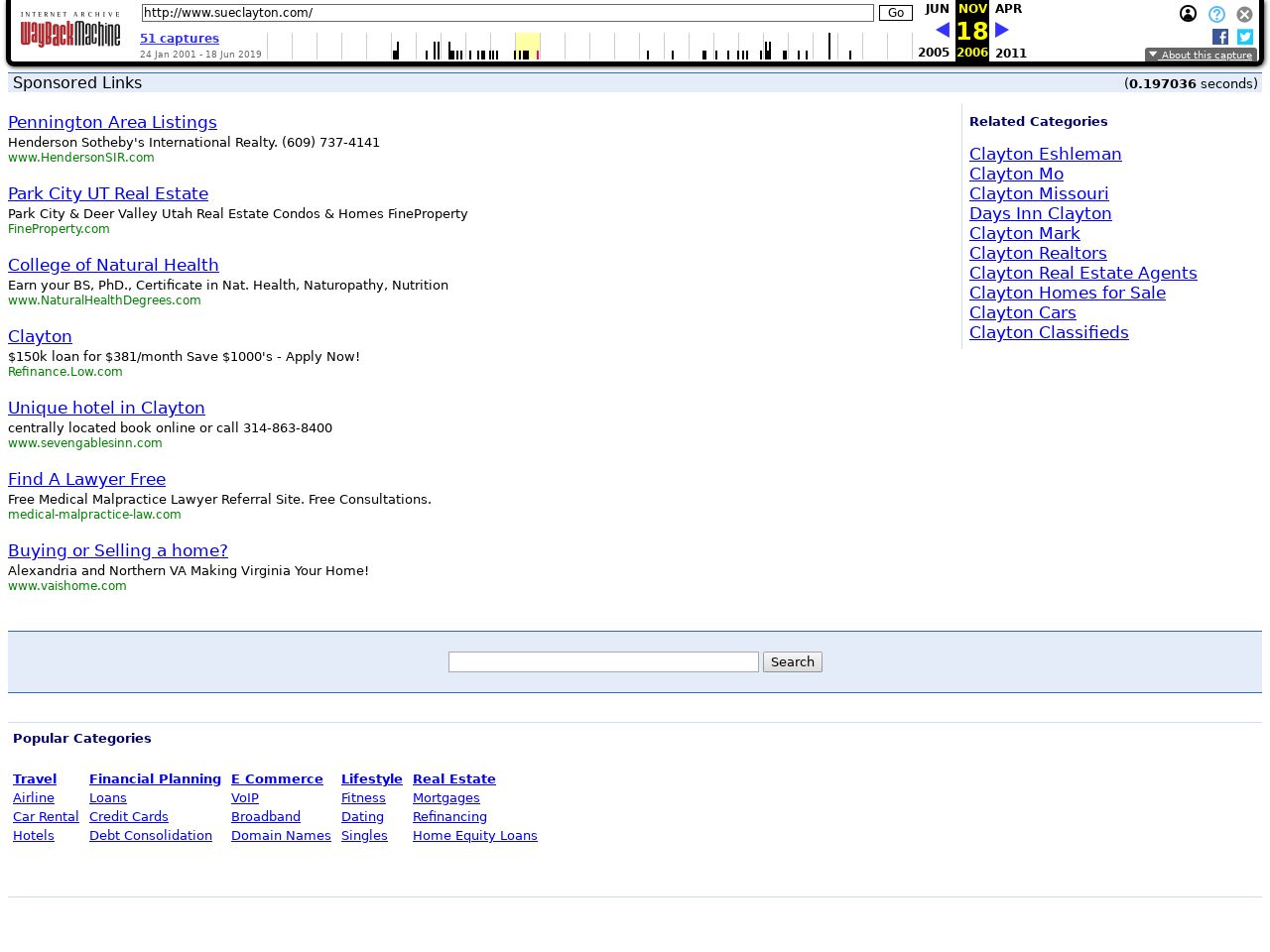Go to previous capture arrow
This screenshot has height=952, width=1270.
(943, 30)
